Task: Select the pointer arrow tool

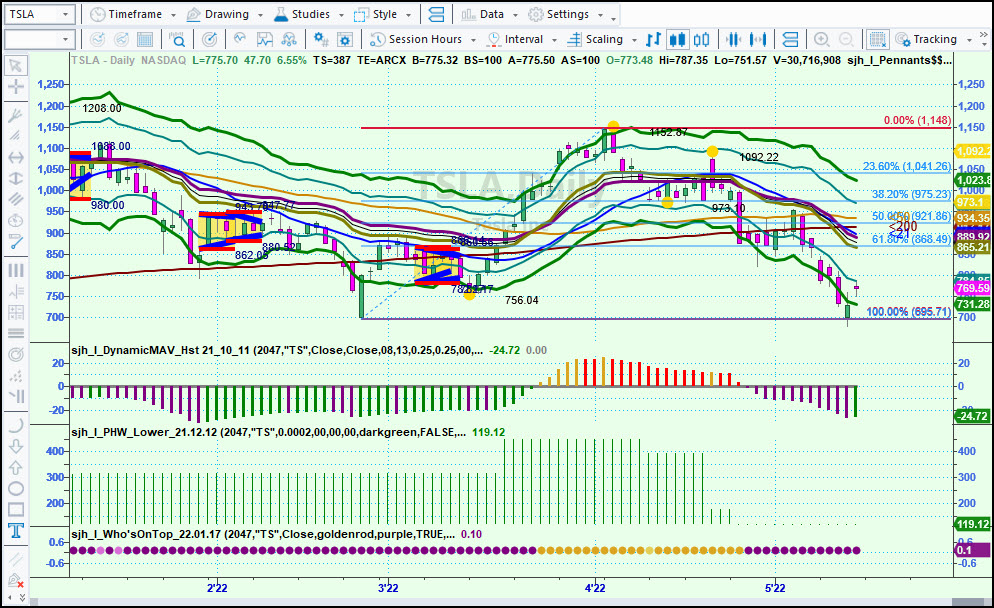Action: click(16, 66)
